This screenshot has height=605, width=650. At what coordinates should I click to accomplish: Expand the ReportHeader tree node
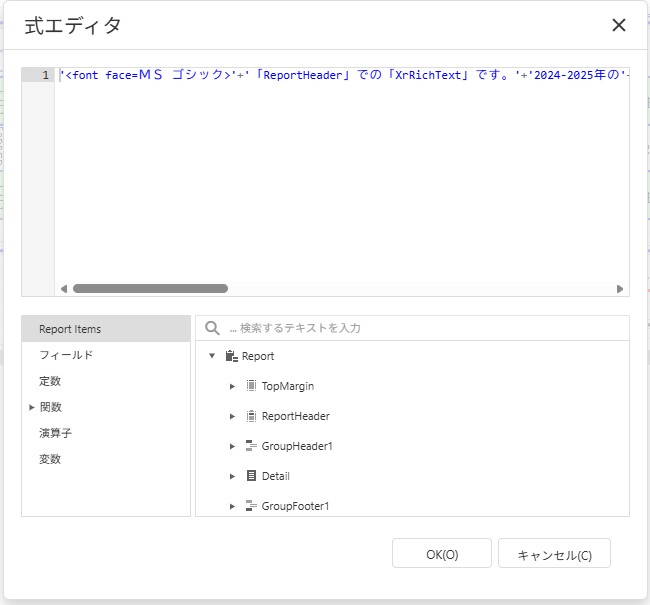232,416
